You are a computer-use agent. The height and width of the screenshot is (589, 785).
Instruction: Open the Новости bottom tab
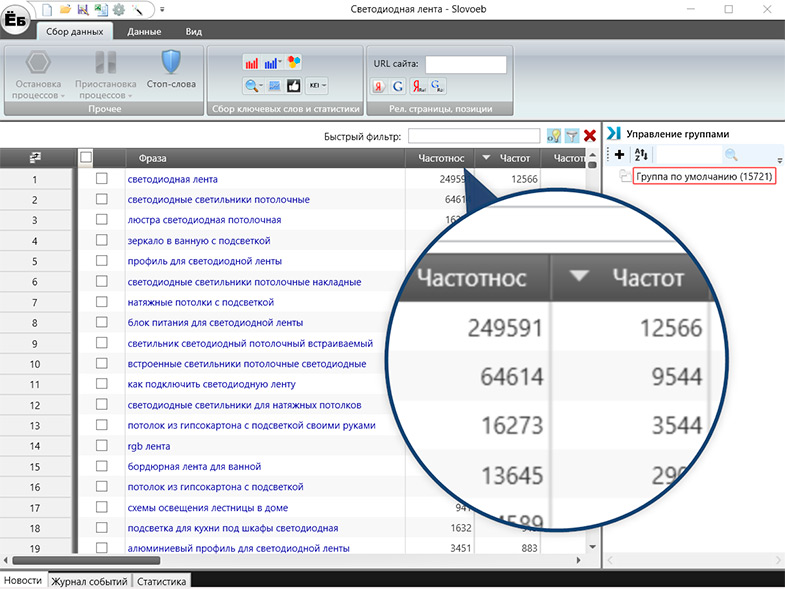pos(23,580)
